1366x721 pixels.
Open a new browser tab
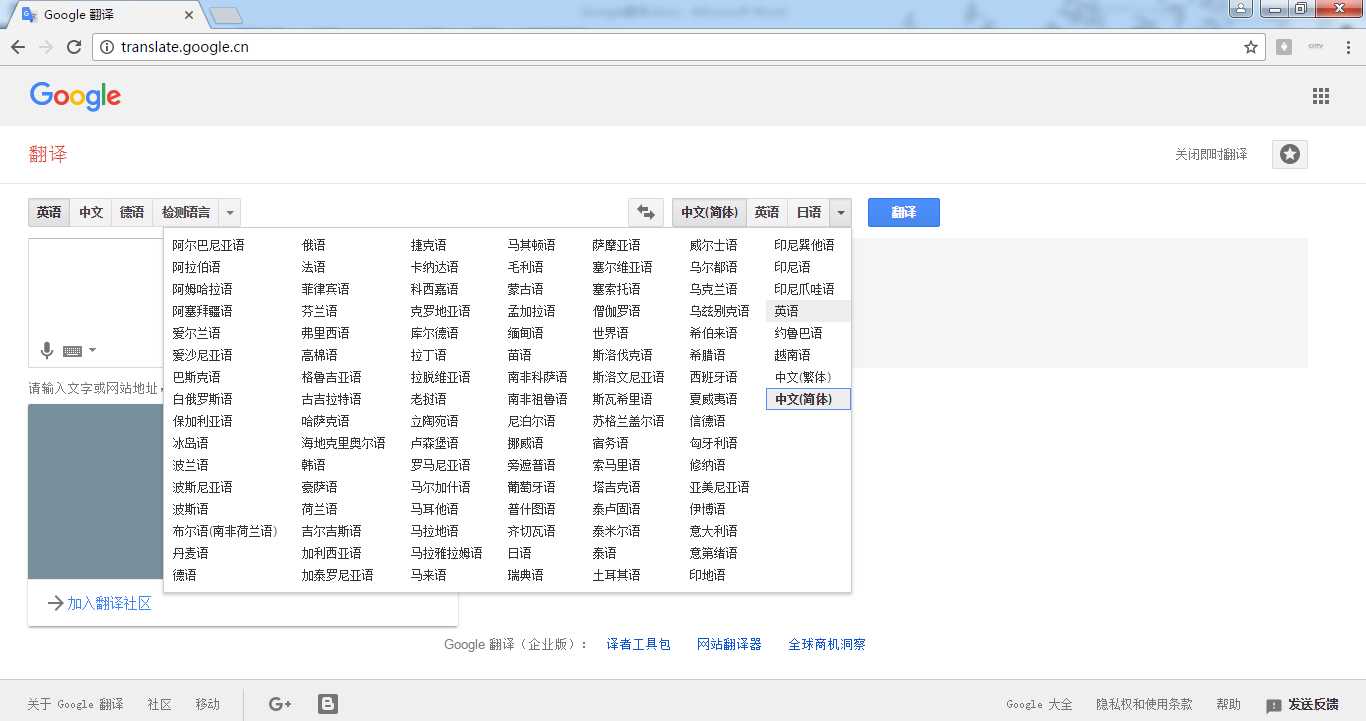[226, 15]
